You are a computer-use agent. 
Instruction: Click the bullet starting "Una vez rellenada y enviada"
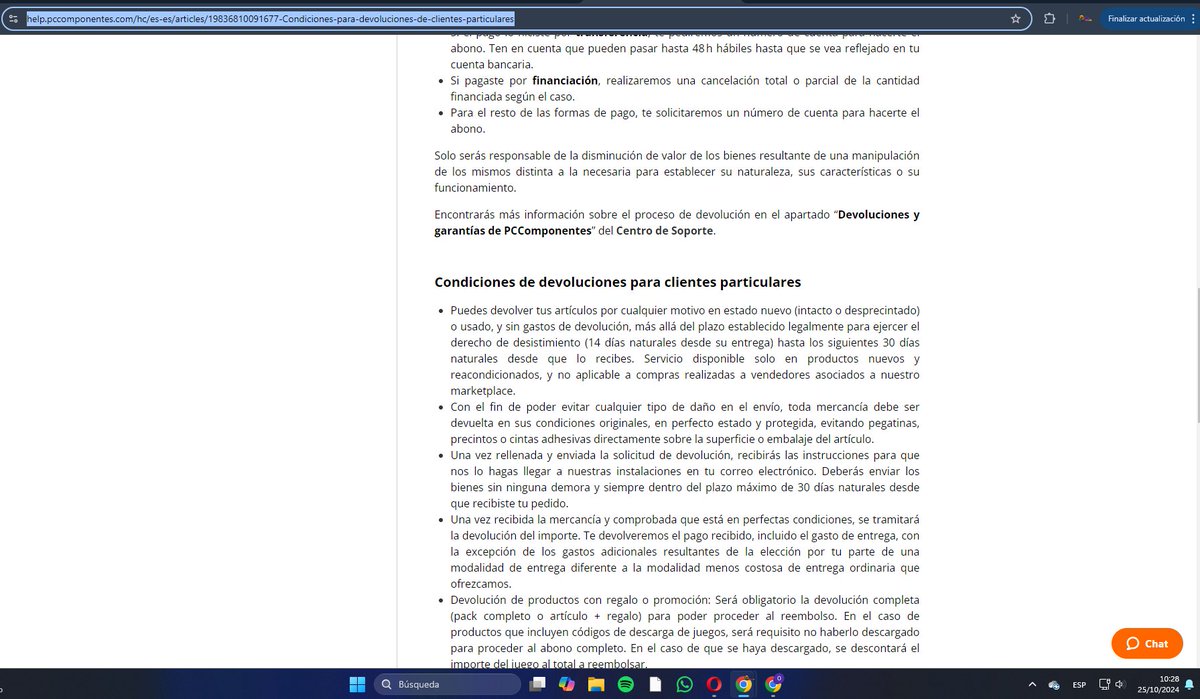point(685,479)
